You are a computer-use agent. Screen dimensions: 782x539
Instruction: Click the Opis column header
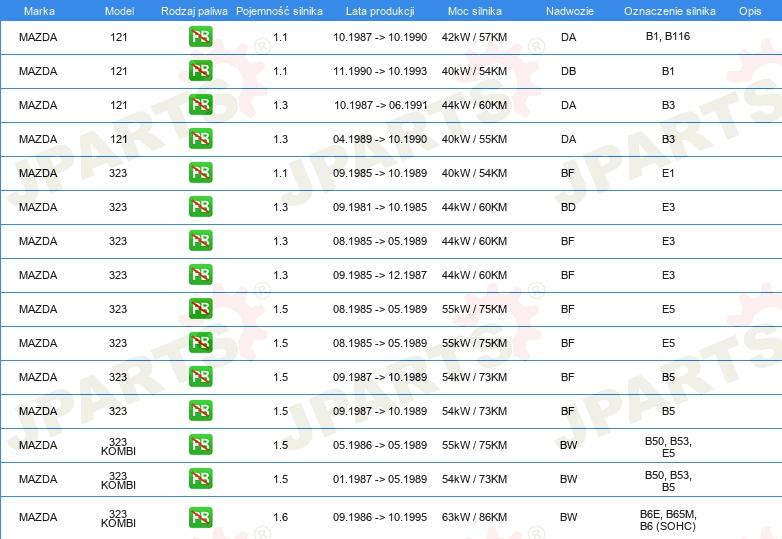pyautogui.click(x=750, y=11)
